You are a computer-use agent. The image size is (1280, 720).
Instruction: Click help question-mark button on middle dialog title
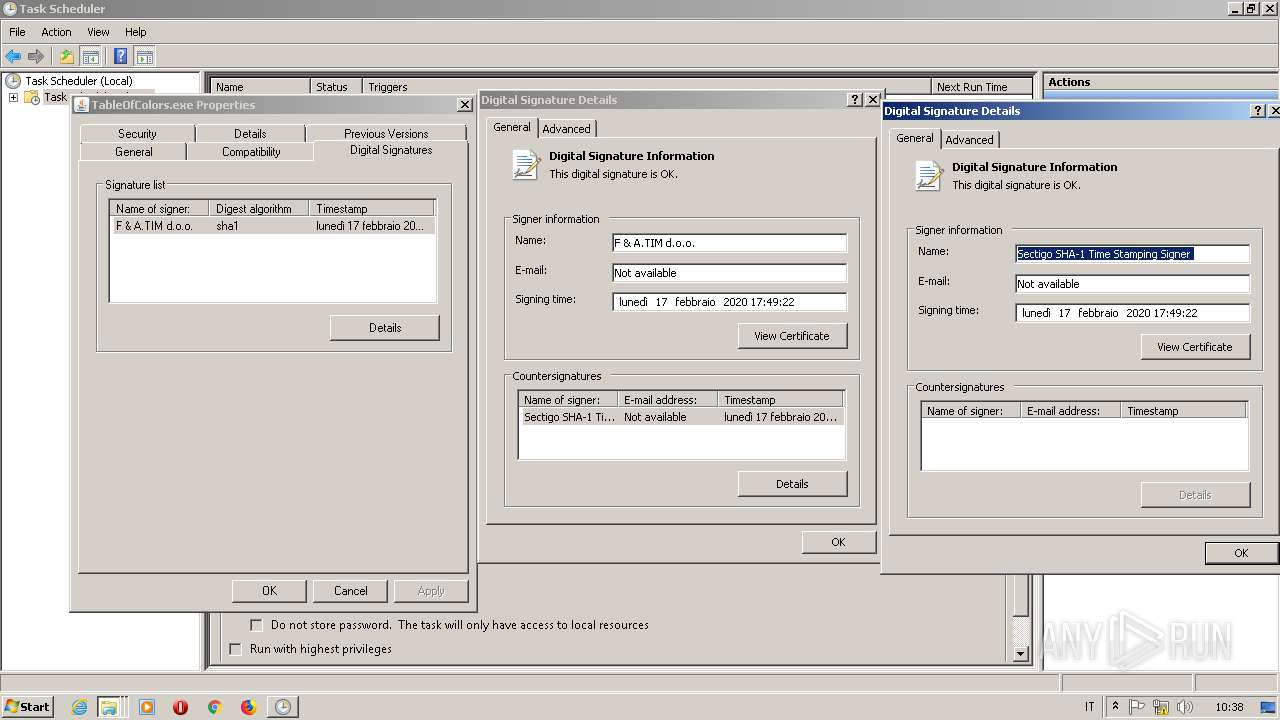(854, 100)
